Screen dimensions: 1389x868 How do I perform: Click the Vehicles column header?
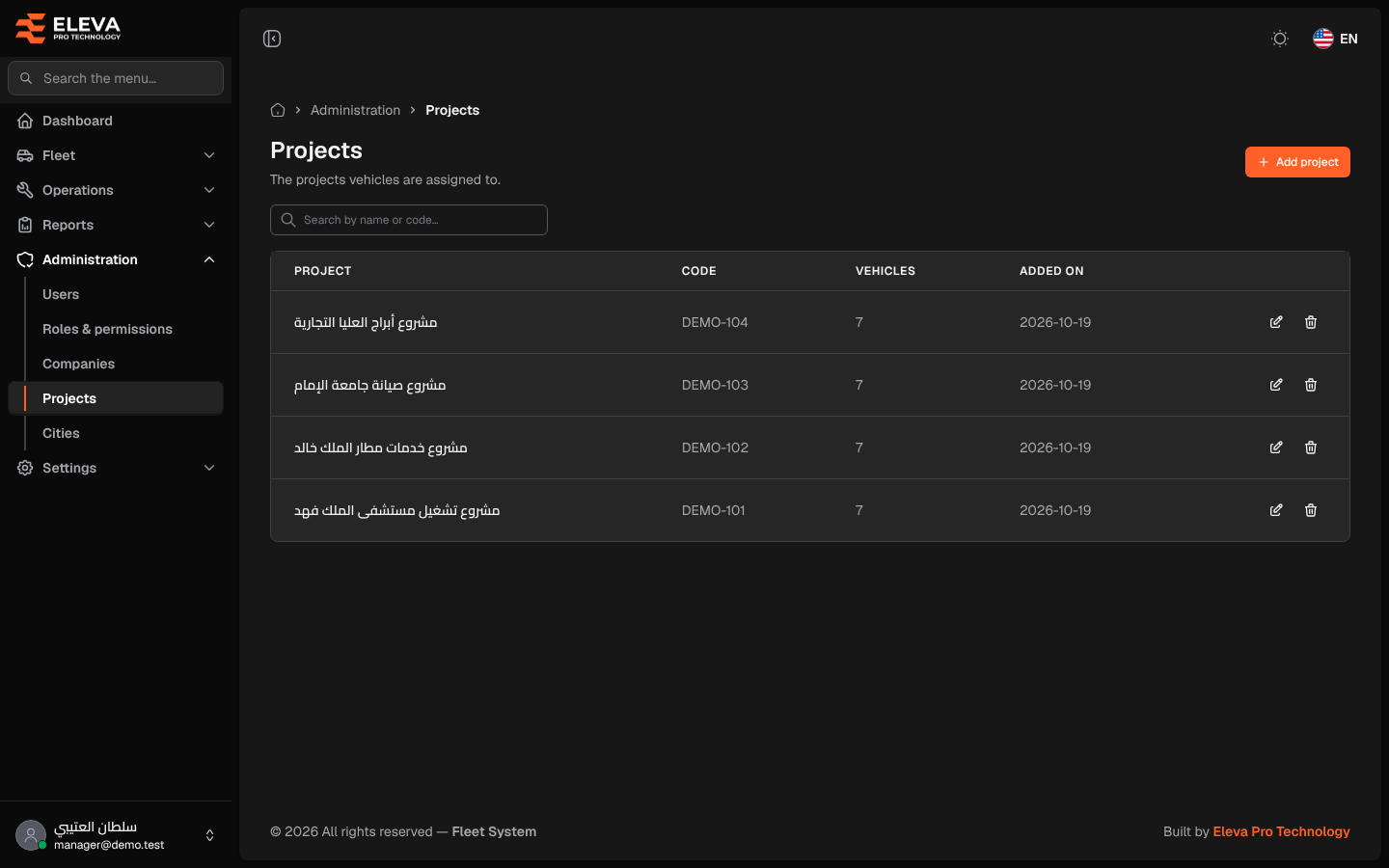click(885, 271)
